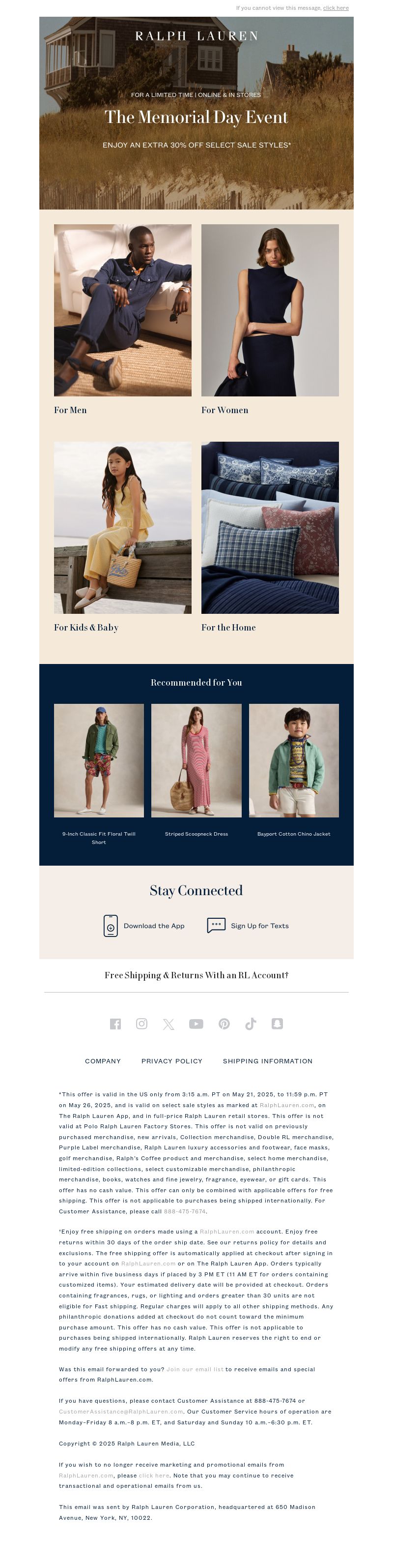Image resolution: width=393 pixels, height=1568 pixels.
Task: Select the Striped Scoopneck Dress thumbnail
Action: pos(196,761)
